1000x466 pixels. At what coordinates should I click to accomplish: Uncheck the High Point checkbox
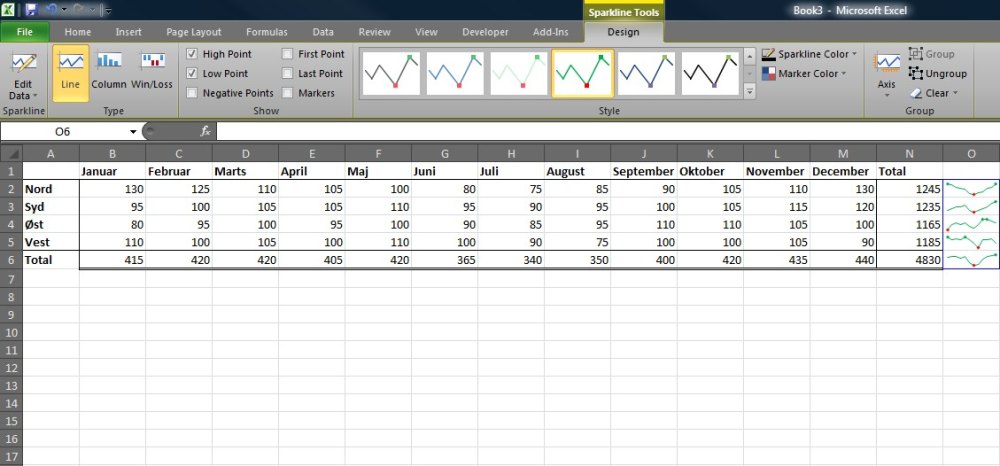coord(192,54)
